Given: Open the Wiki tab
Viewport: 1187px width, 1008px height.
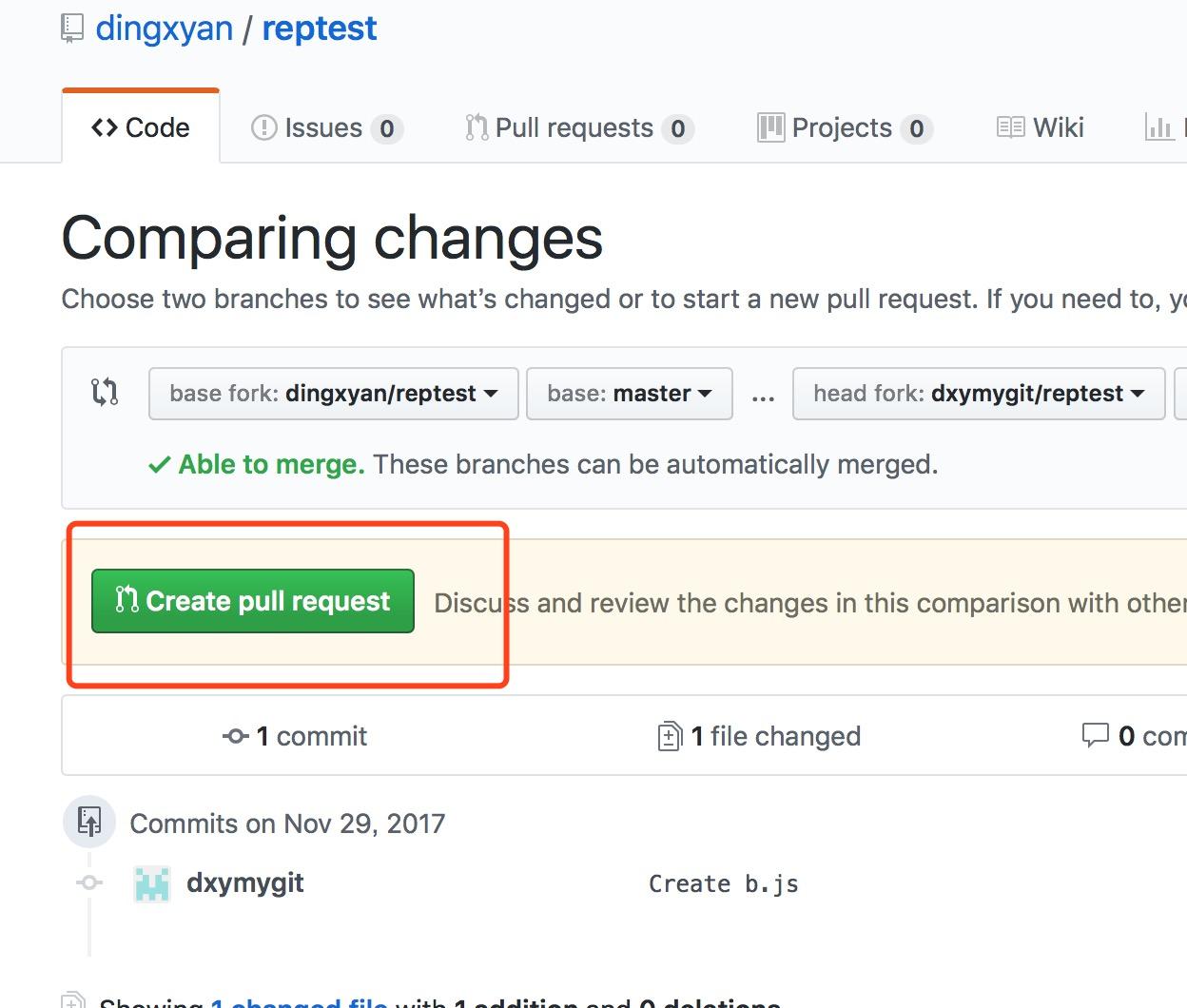Looking at the screenshot, I should point(1041,127).
